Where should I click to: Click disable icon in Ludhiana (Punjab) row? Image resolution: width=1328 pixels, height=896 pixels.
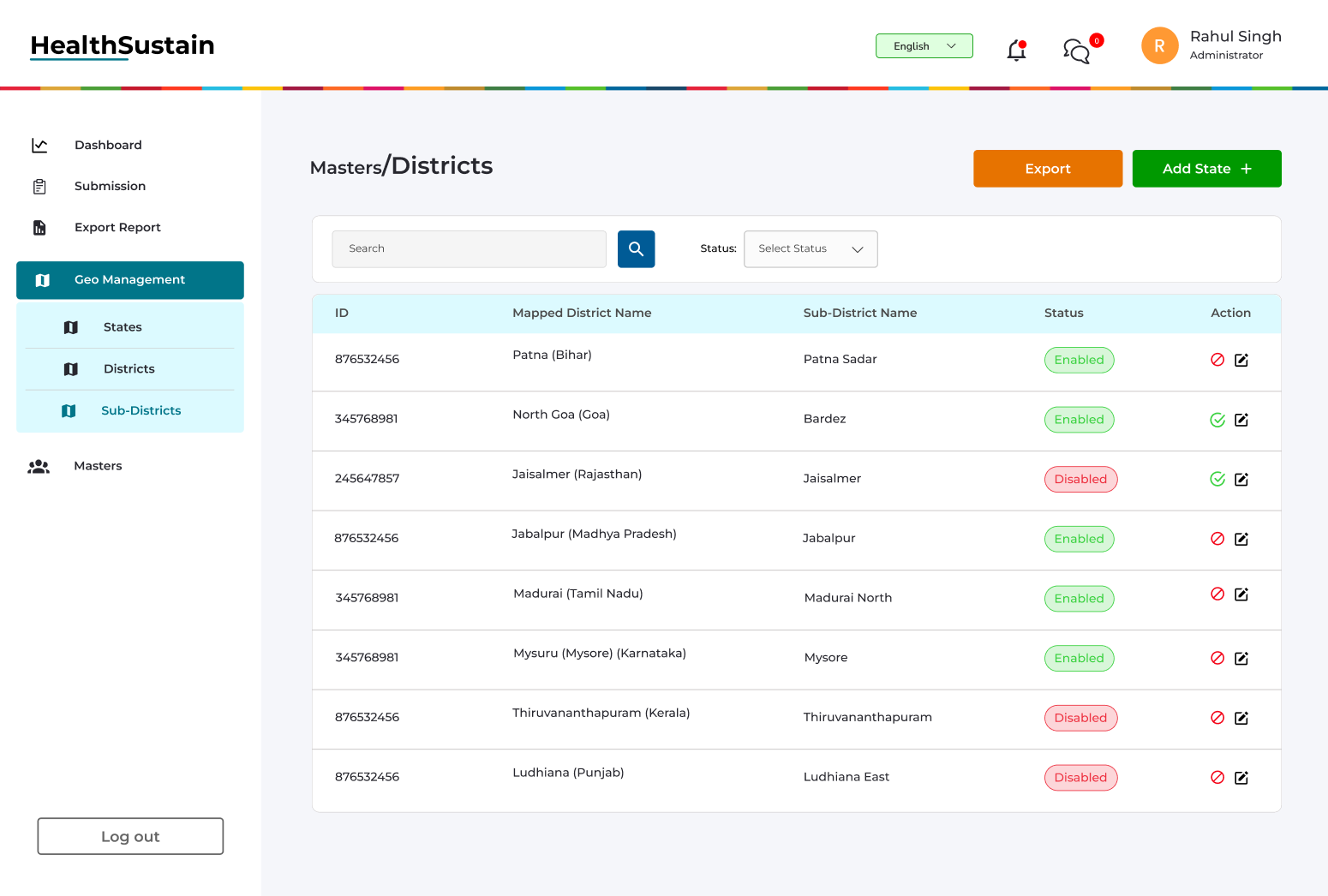click(1217, 778)
